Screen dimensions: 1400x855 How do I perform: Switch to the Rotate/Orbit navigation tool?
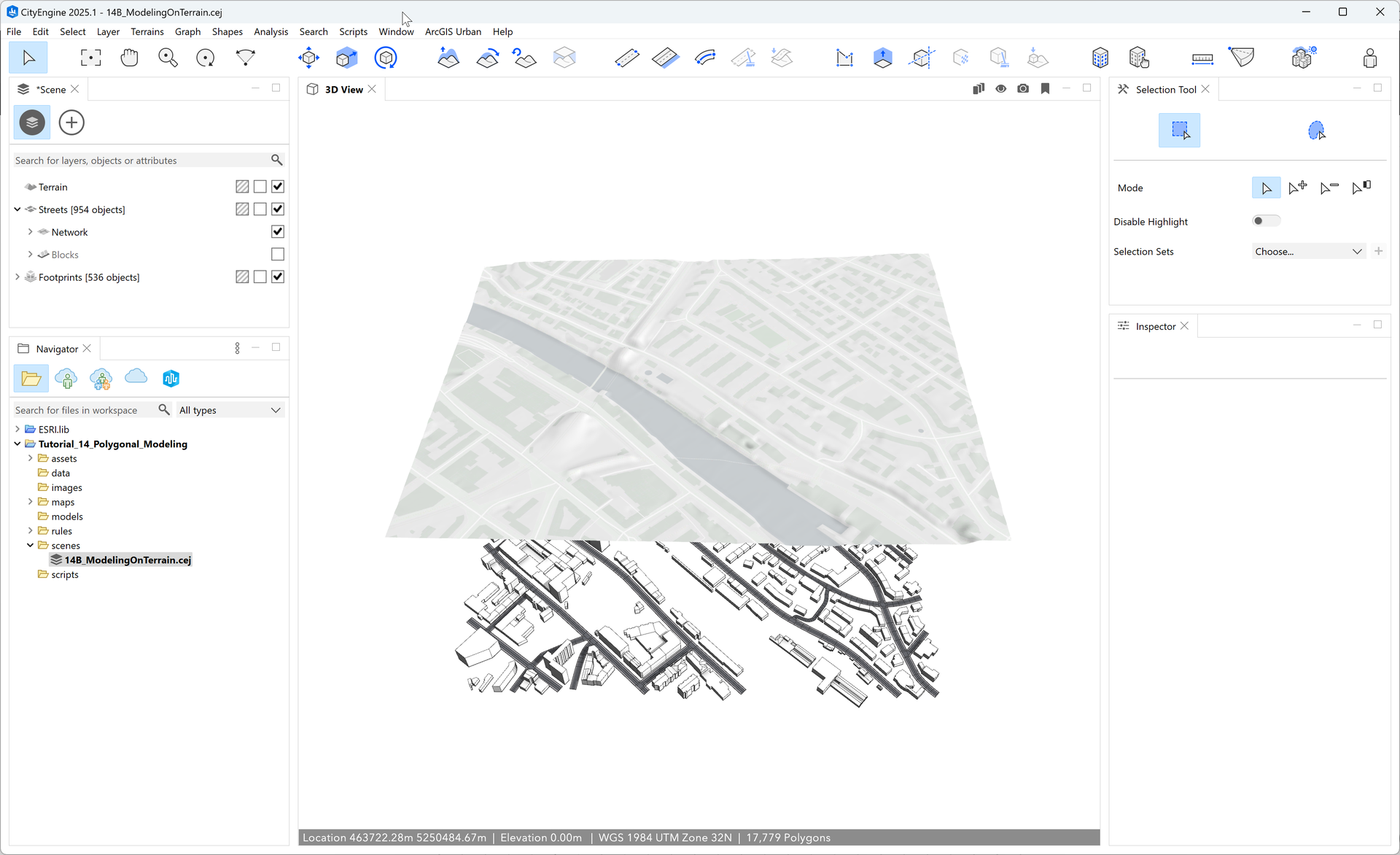tap(205, 57)
